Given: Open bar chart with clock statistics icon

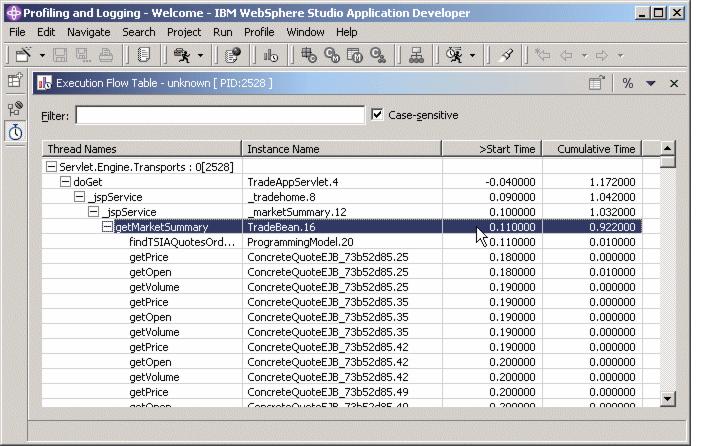Looking at the screenshot, I should click(271, 55).
